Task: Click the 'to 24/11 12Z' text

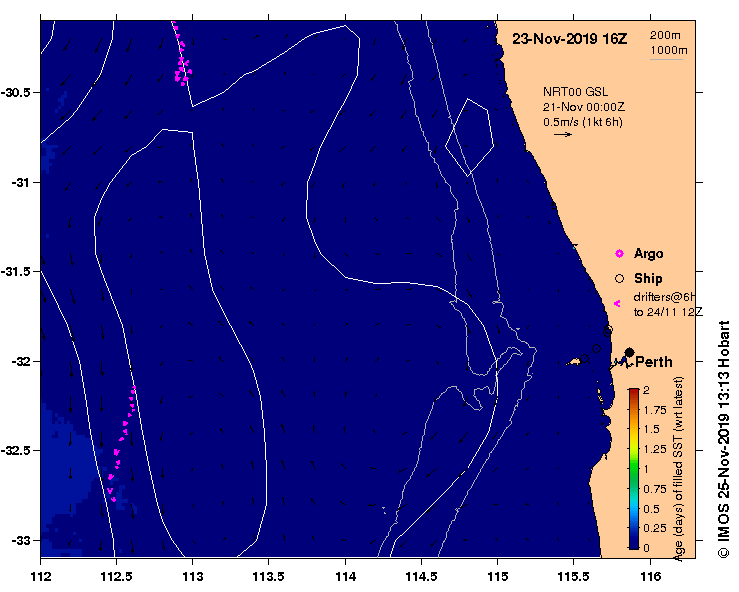Action: 668,312
